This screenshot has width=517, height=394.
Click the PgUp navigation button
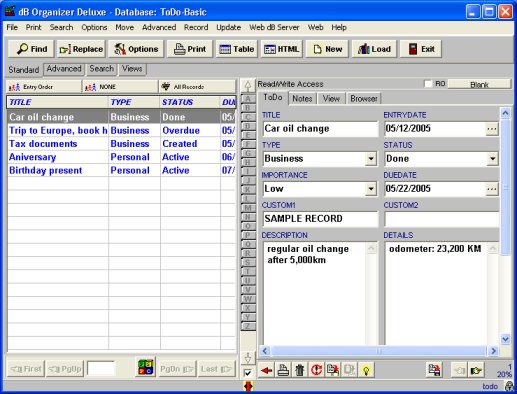65,369
